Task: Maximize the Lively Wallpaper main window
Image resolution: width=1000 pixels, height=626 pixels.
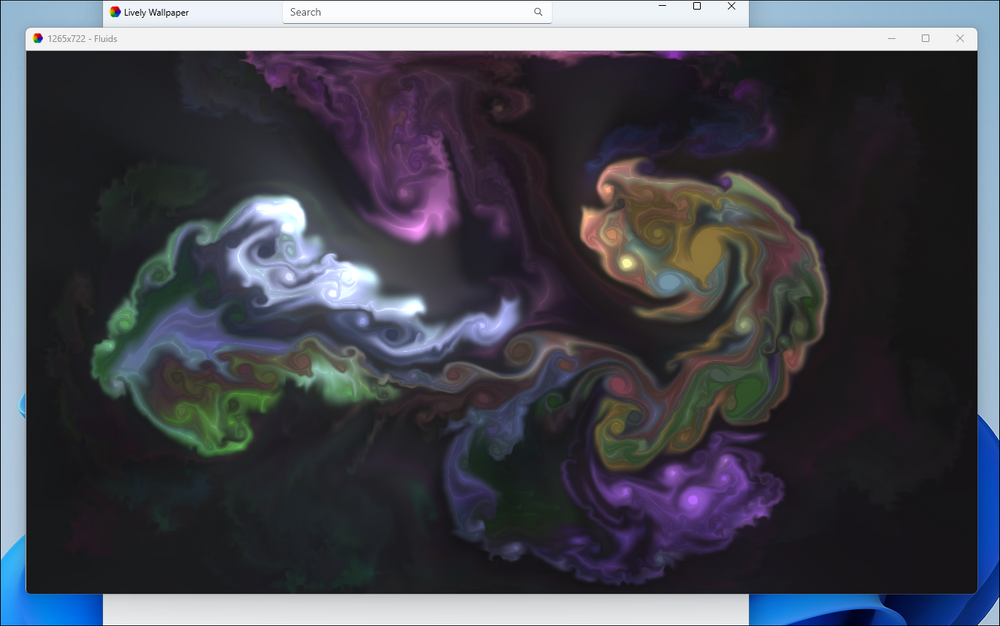Action: click(x=696, y=7)
